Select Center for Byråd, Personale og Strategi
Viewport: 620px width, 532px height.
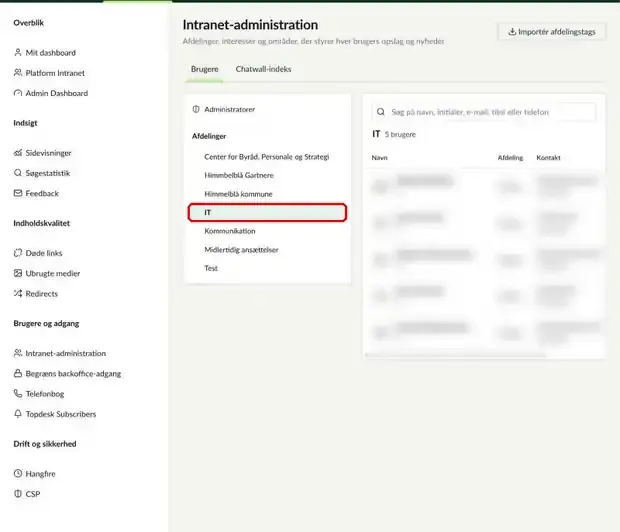click(x=267, y=157)
